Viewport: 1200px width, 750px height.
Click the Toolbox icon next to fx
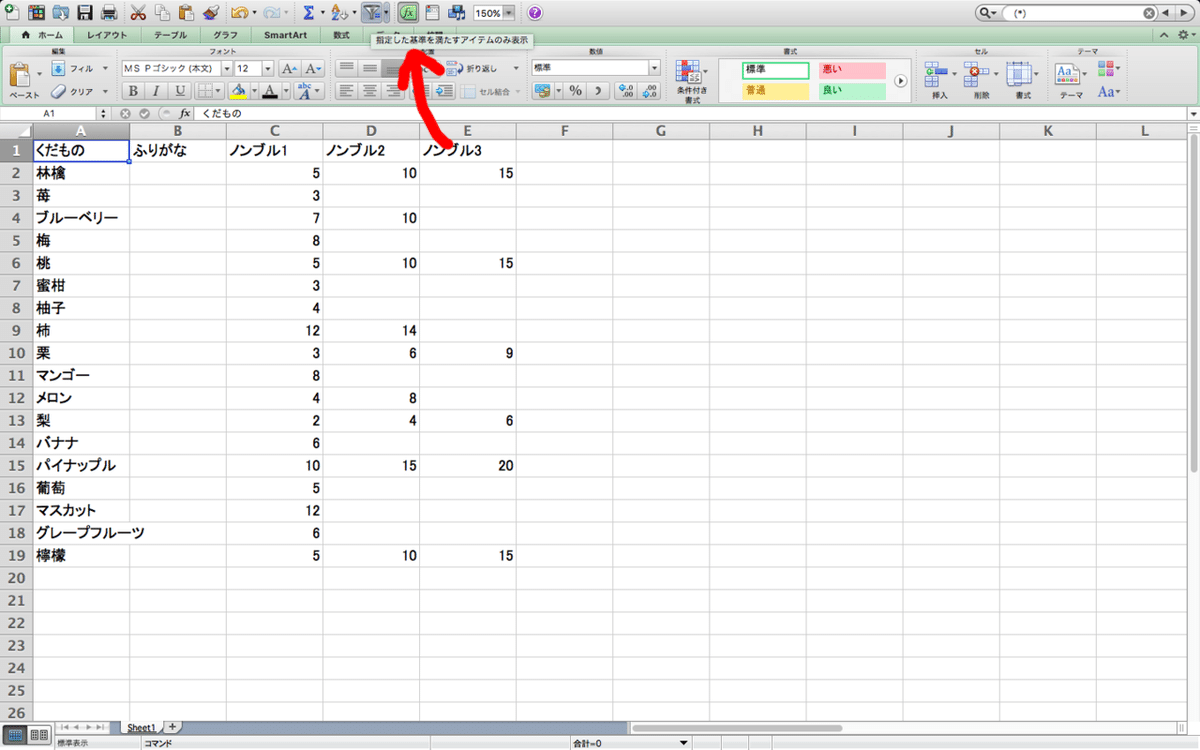click(x=433, y=13)
